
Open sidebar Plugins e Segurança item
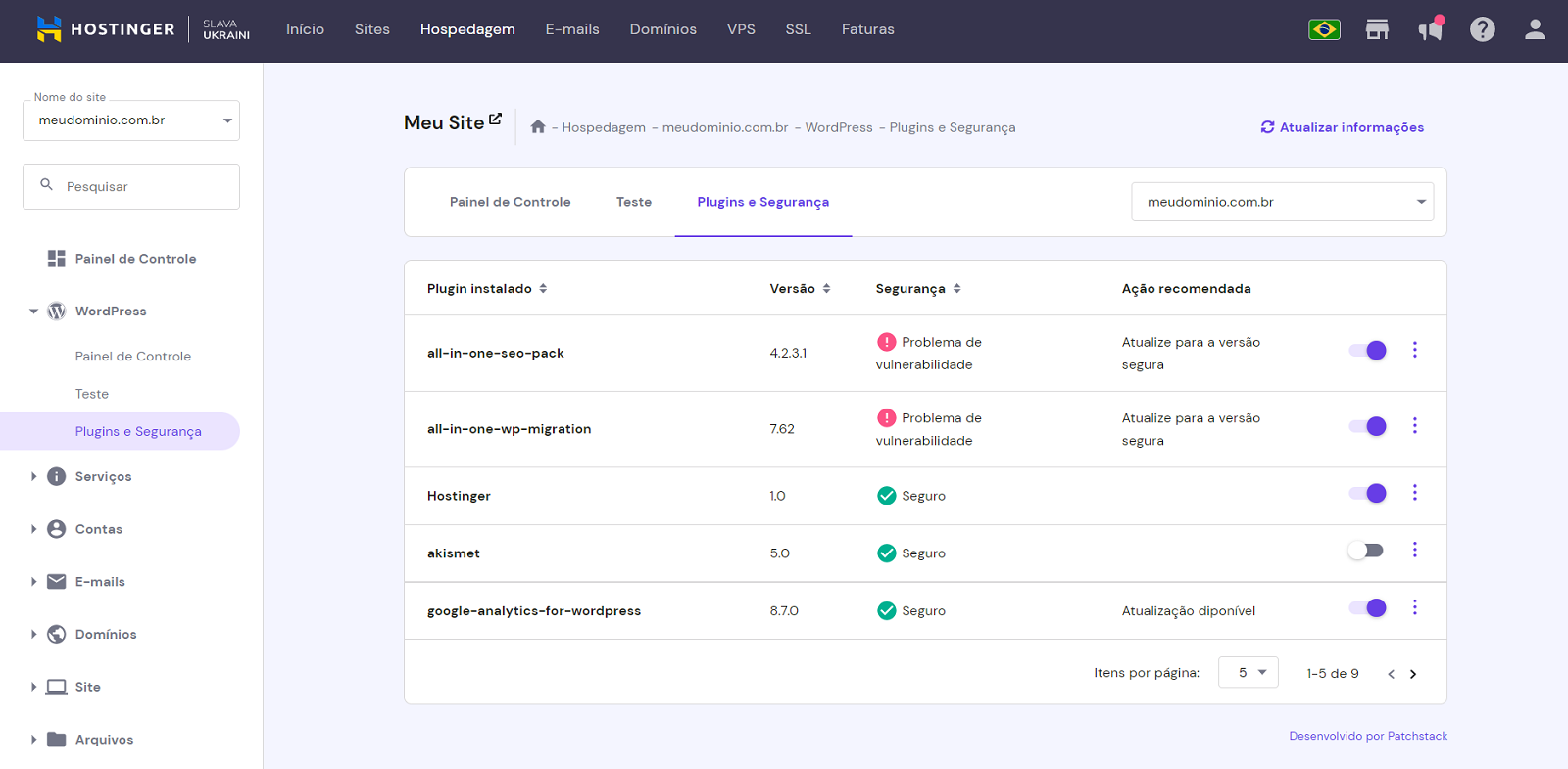tap(120, 431)
